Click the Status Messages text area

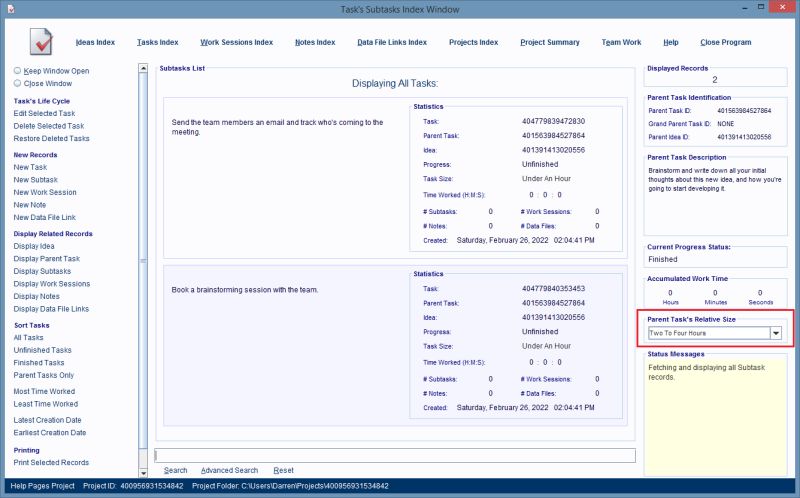[715, 416]
